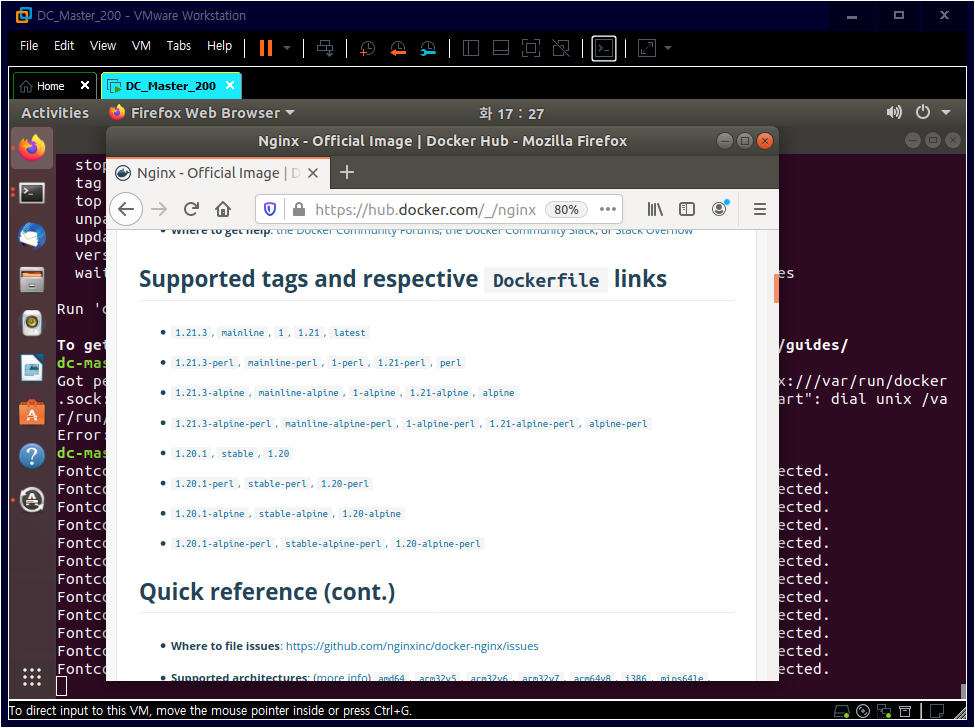Image resolution: width=975 pixels, height=728 pixels.
Task: Toggle the Firefox sidebar icon
Action: 687,210
